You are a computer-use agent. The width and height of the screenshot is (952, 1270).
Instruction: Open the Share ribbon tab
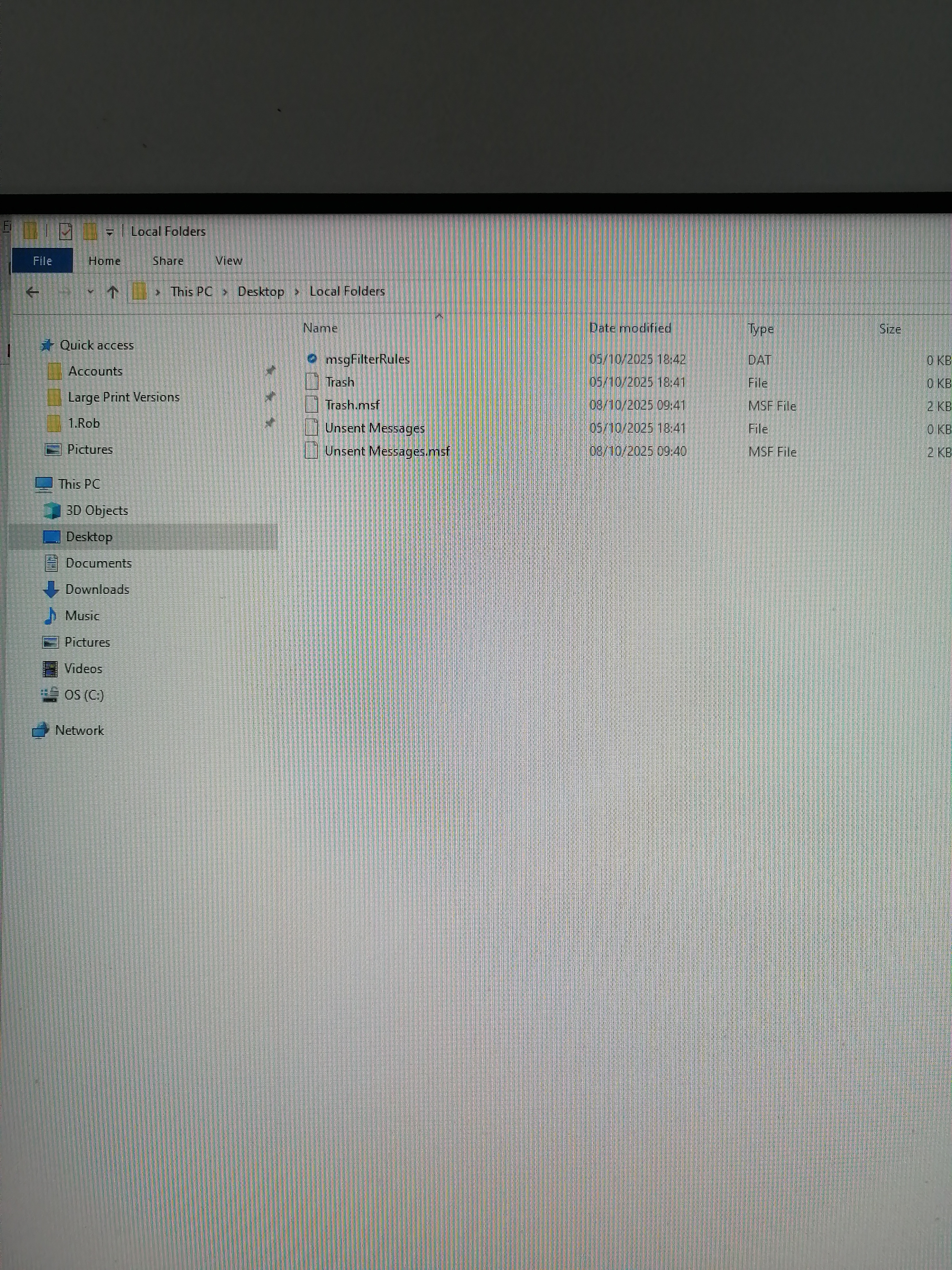click(168, 261)
